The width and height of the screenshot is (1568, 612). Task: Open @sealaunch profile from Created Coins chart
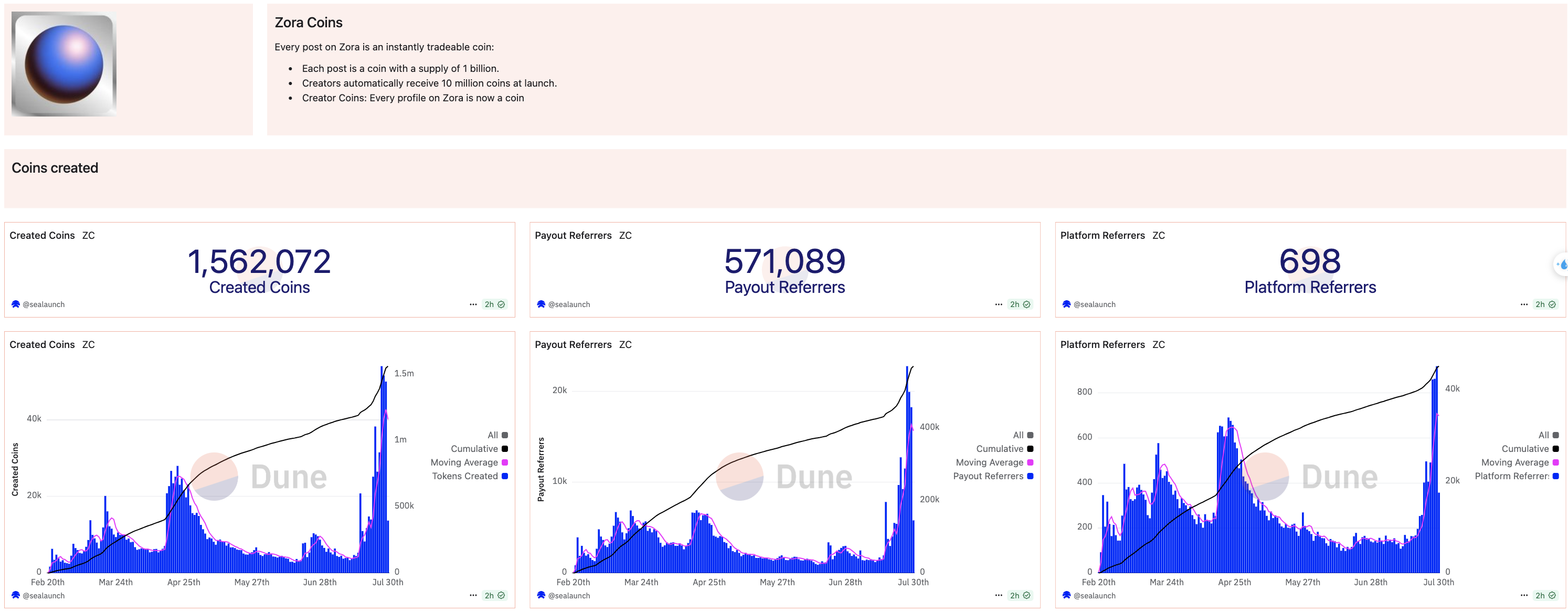(x=43, y=596)
